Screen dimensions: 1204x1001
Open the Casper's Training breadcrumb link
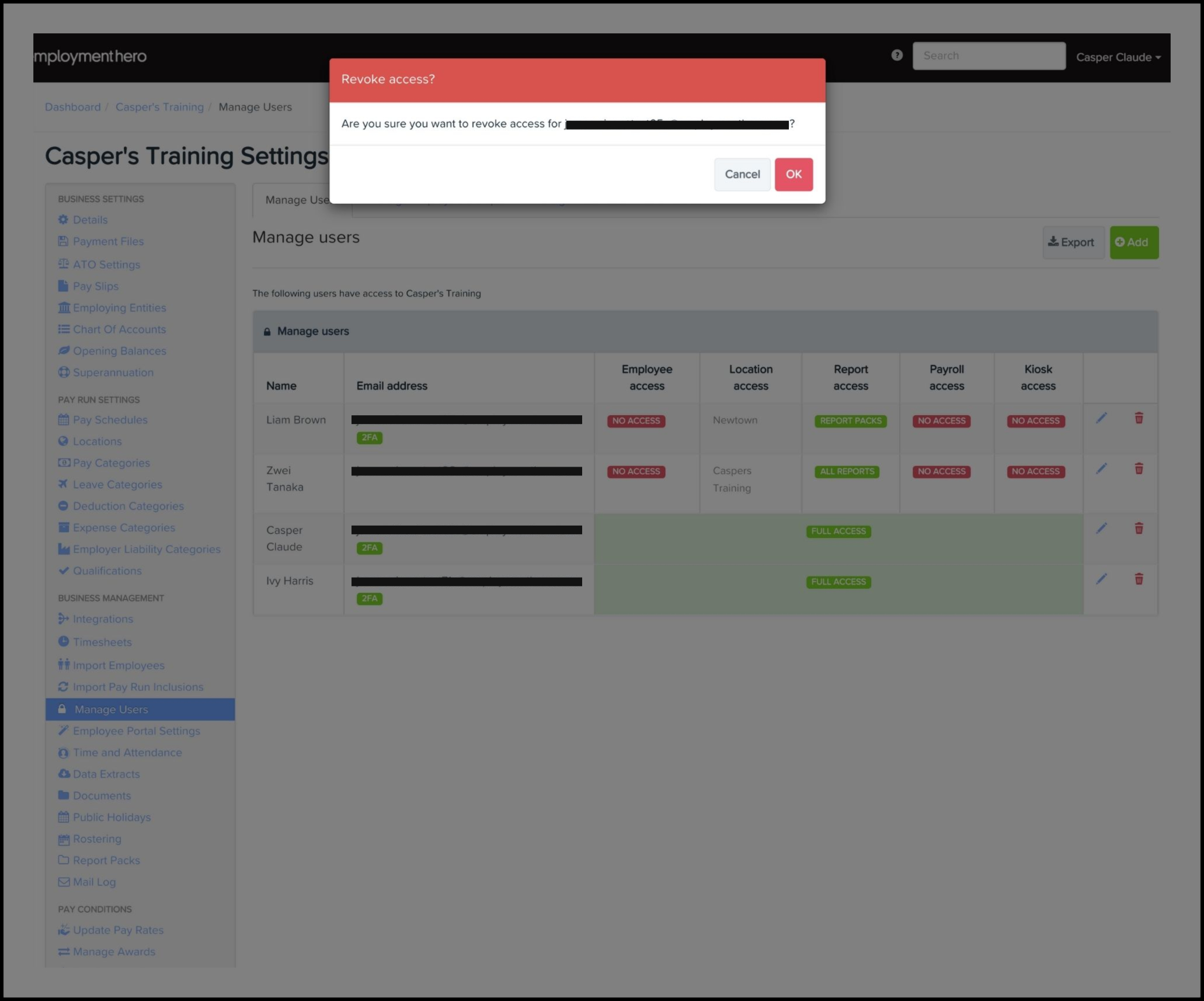pyautogui.click(x=159, y=107)
